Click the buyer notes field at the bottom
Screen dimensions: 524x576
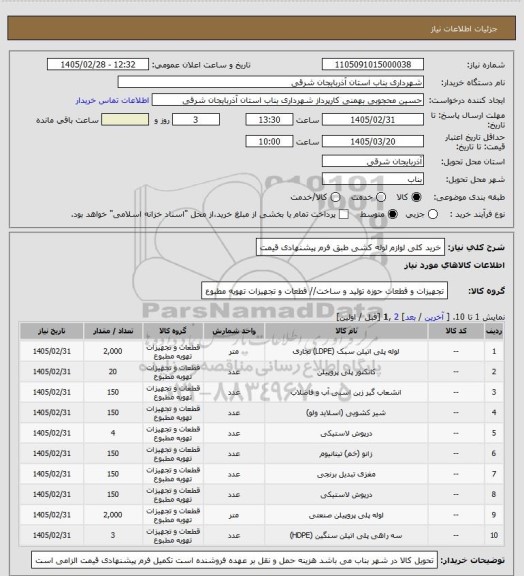235,561
